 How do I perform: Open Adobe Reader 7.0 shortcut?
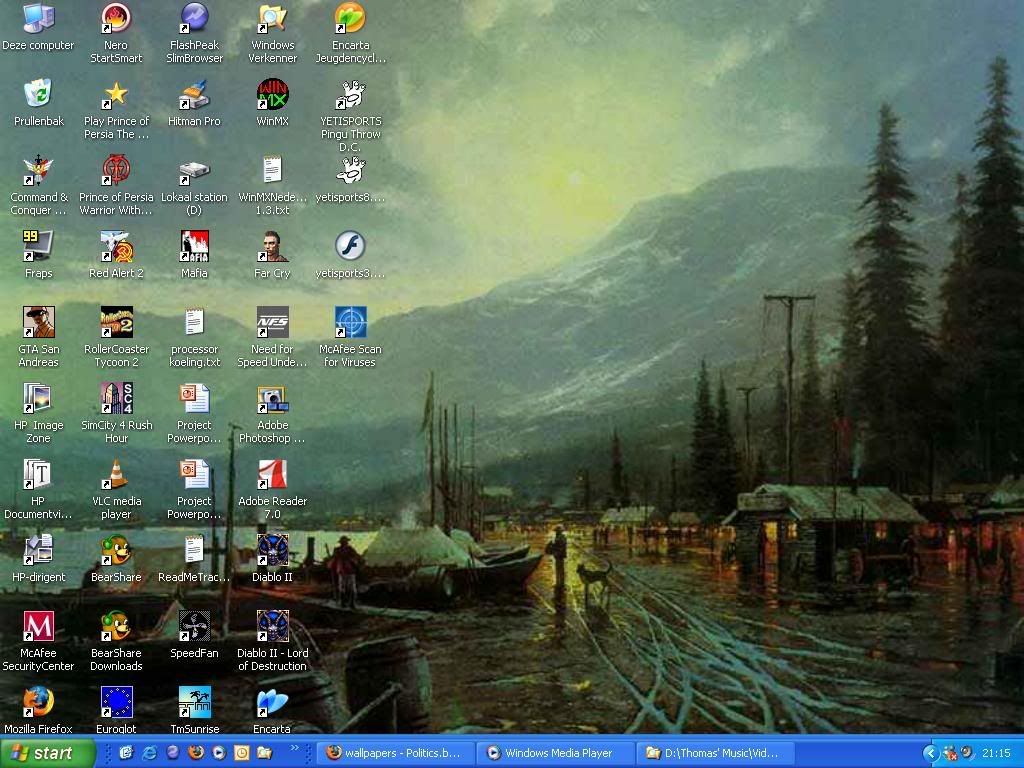(x=272, y=474)
